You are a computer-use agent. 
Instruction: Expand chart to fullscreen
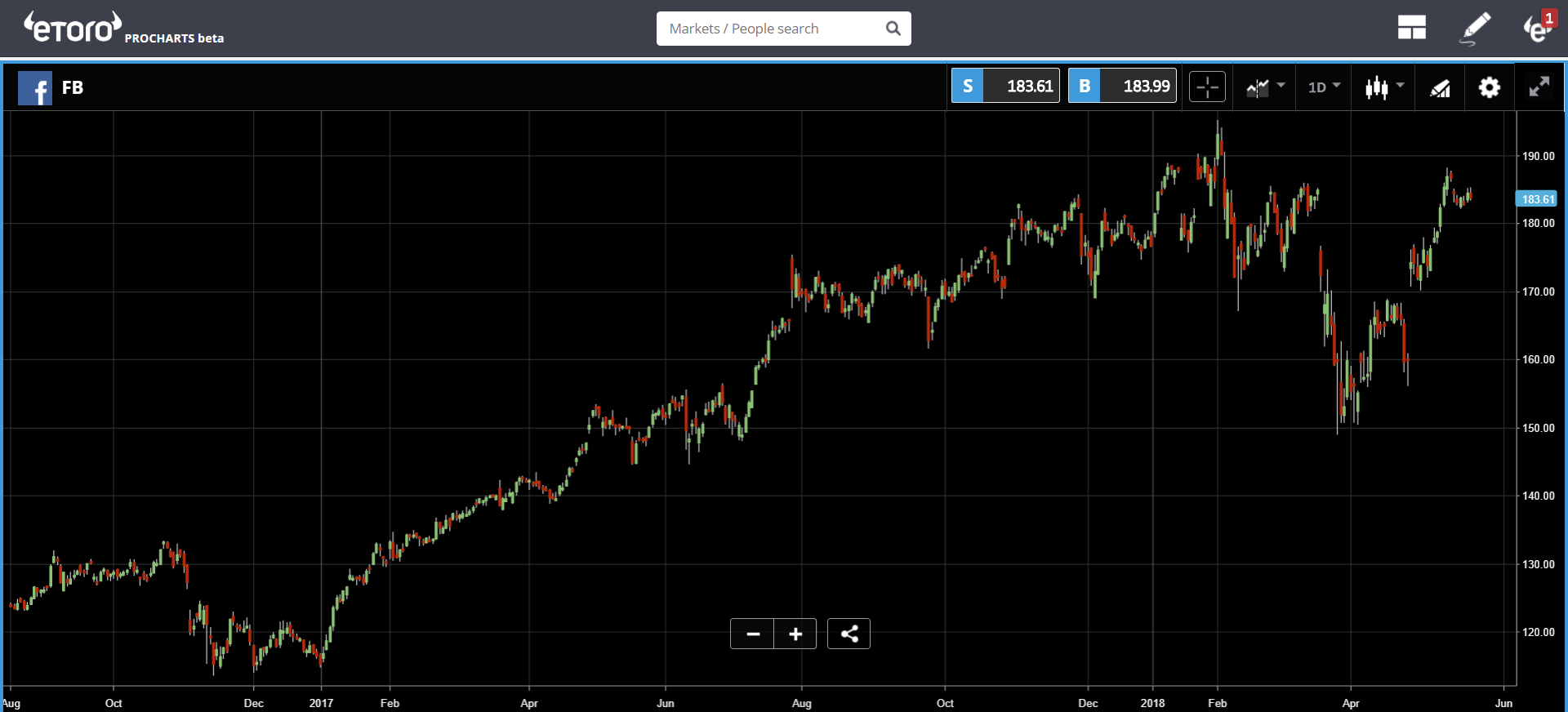[1539, 87]
